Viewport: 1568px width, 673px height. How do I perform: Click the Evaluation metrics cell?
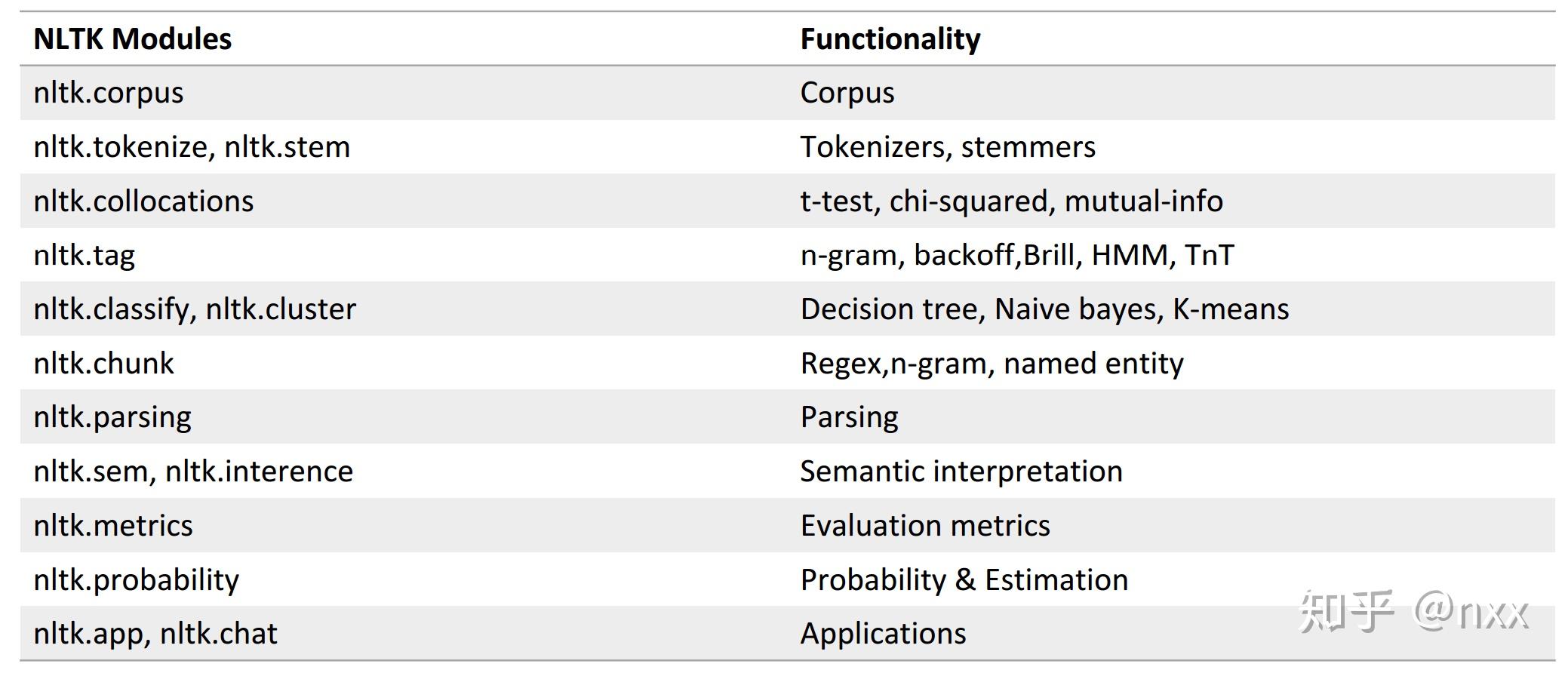(925, 526)
